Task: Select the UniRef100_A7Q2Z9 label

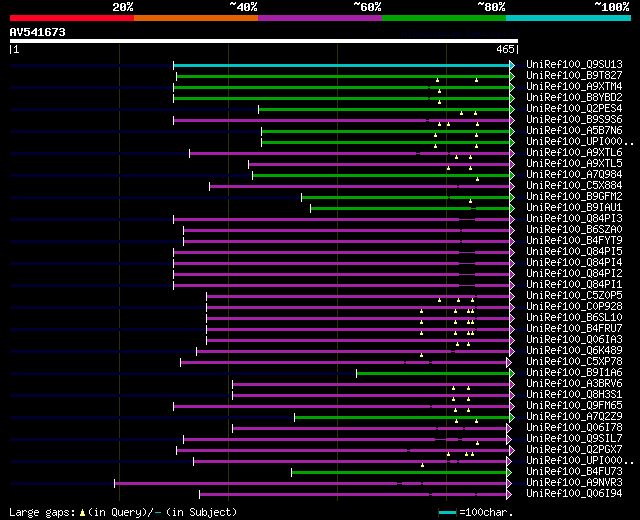Action: (574, 417)
